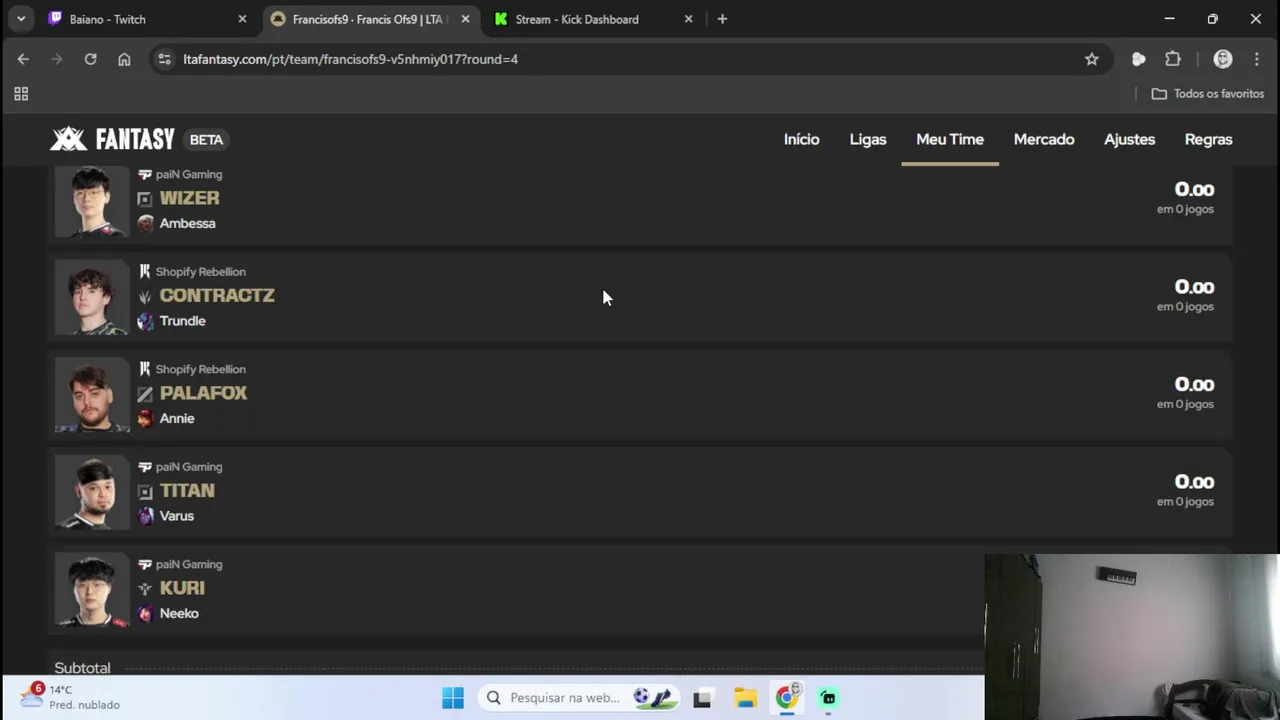Click CONTRACTZ's player photo

92,298
